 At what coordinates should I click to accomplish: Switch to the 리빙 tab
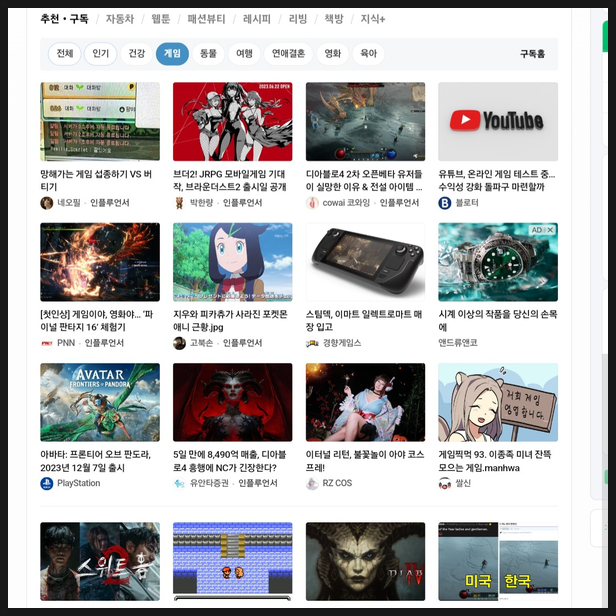pos(298,19)
